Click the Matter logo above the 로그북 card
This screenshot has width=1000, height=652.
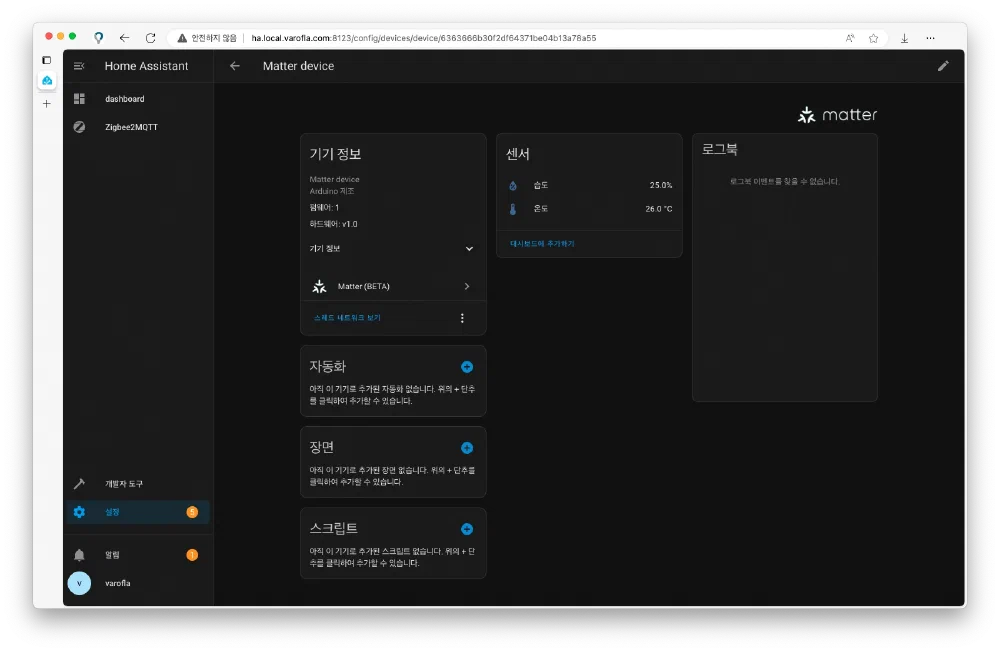coord(837,114)
